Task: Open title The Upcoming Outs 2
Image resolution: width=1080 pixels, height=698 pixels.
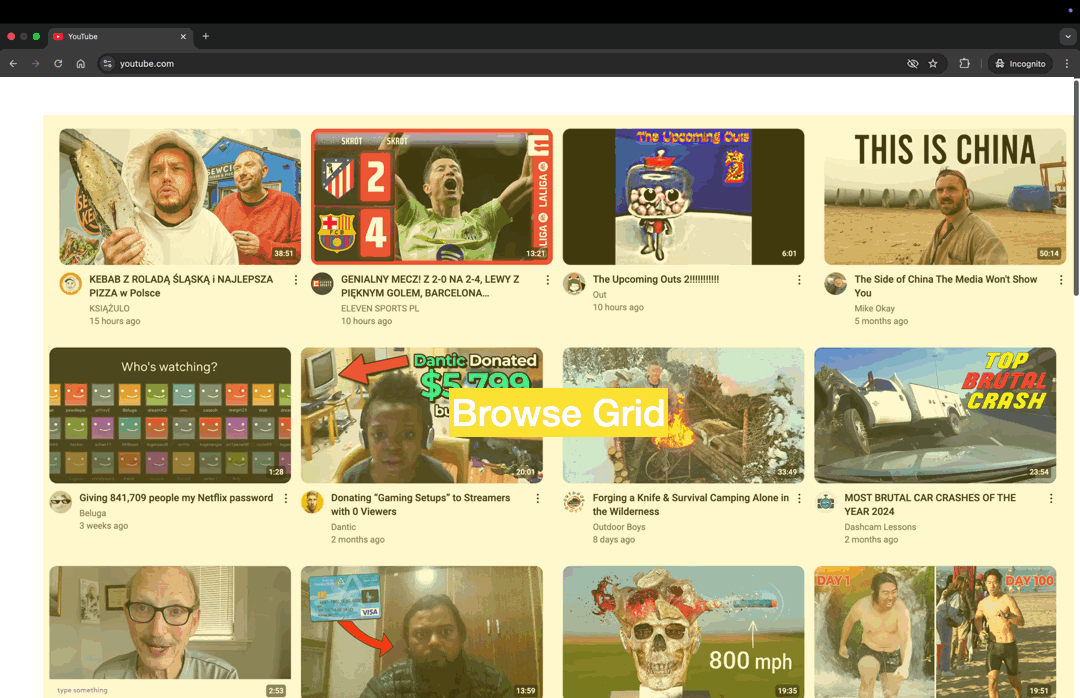Action: tap(656, 279)
